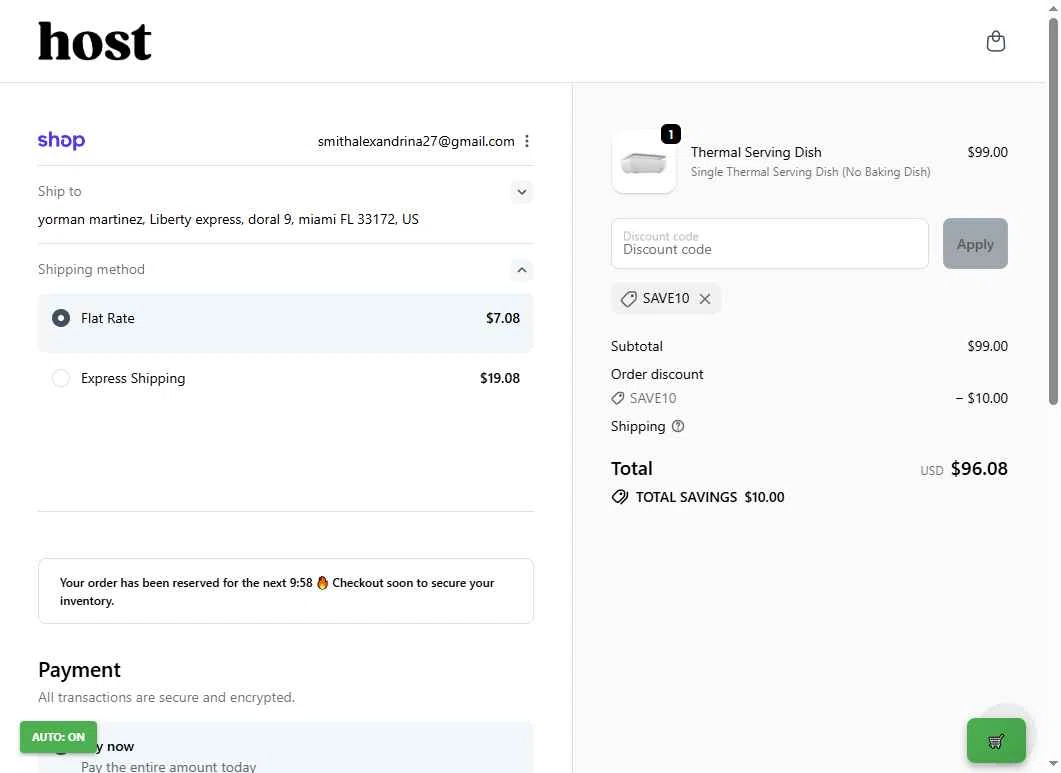Click the host logo
The height and width of the screenshot is (773, 1061).
click(x=95, y=41)
